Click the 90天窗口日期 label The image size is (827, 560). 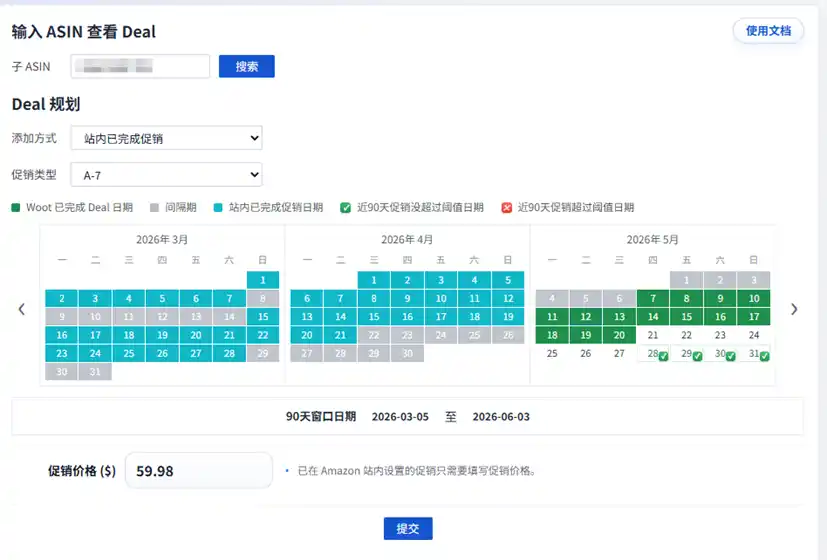pyautogui.click(x=321, y=417)
